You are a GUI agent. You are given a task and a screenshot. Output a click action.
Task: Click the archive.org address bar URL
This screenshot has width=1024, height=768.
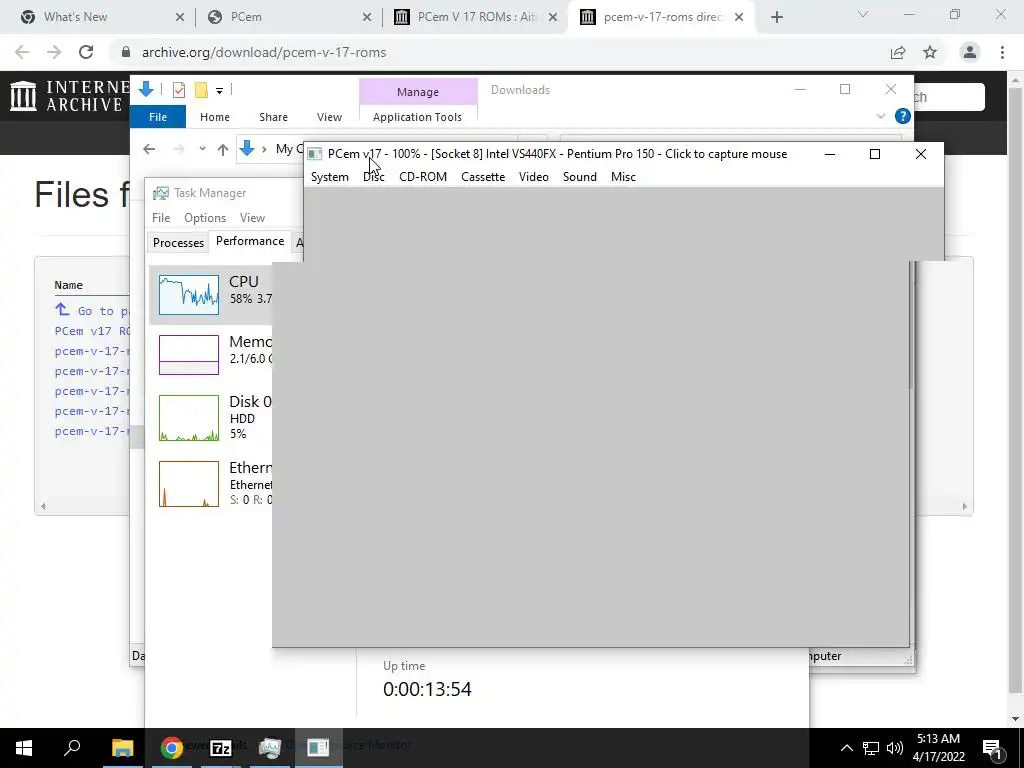(x=264, y=52)
